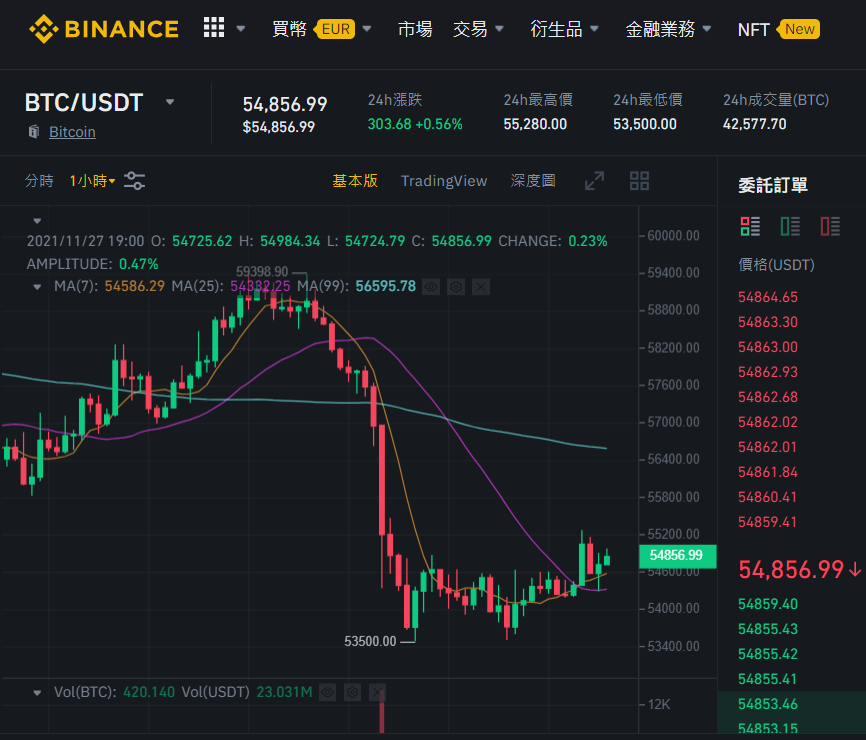Select bid price 54855.42
Viewport: 866px width, 740px height.
pyautogui.click(x=768, y=654)
